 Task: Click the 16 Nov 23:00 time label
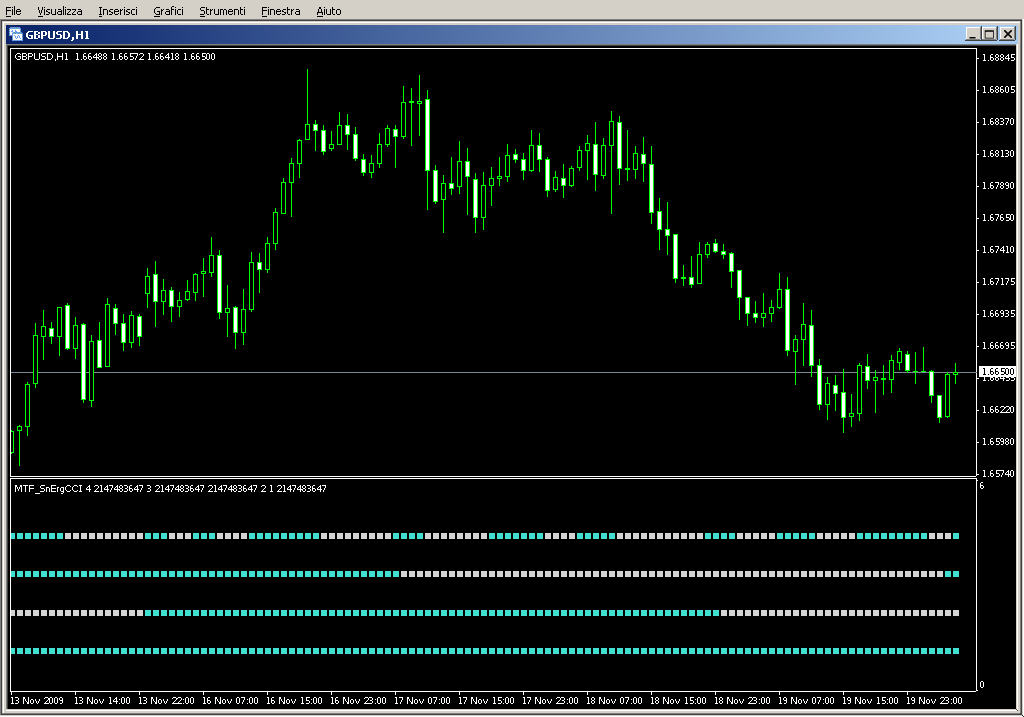coord(358,701)
